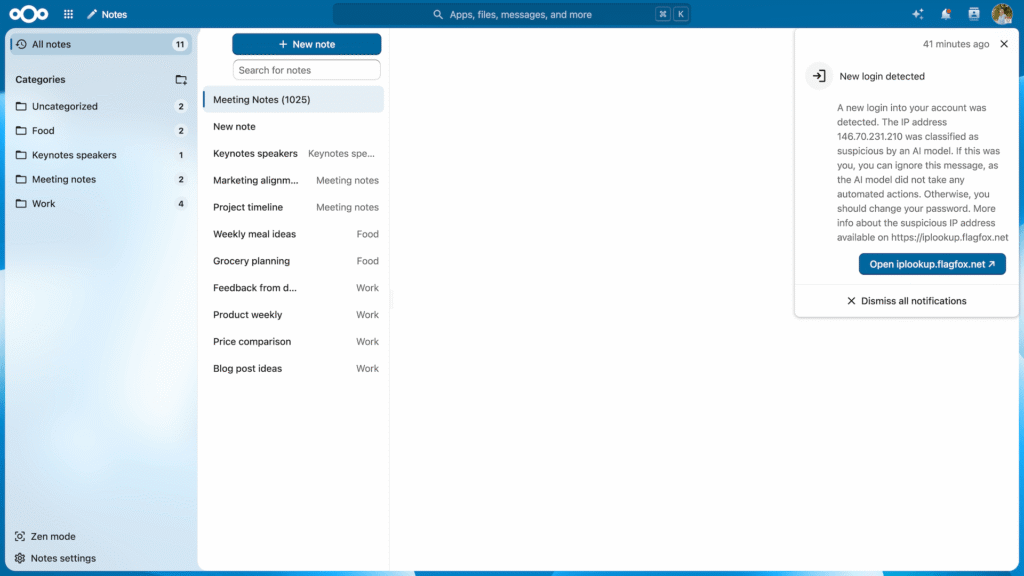Open the Nextcloud logo home link

pos(29,14)
